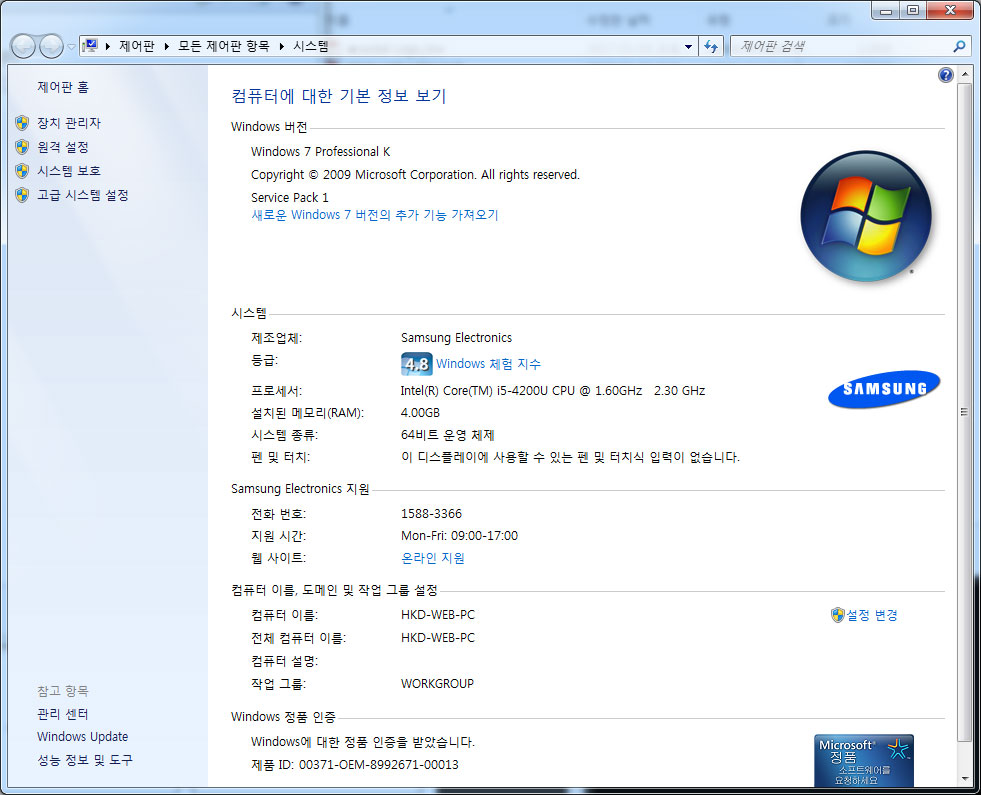This screenshot has width=981, height=795.
Task: Expand the arrow after 제어판 breadcrumb
Action: click(x=166, y=46)
